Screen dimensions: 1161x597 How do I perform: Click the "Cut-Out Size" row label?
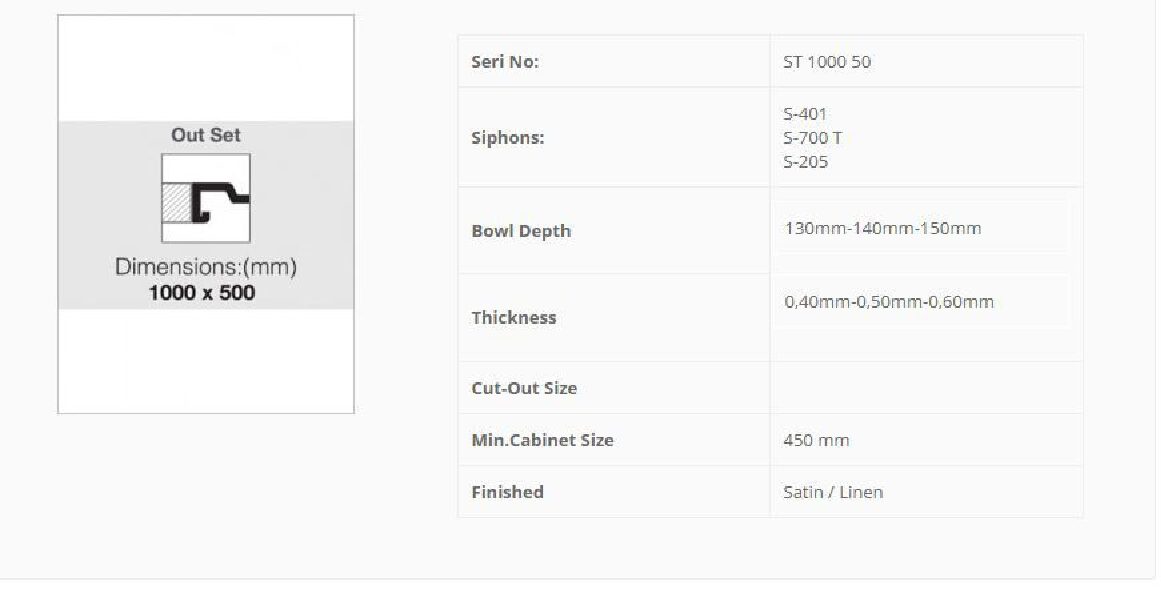coord(524,388)
